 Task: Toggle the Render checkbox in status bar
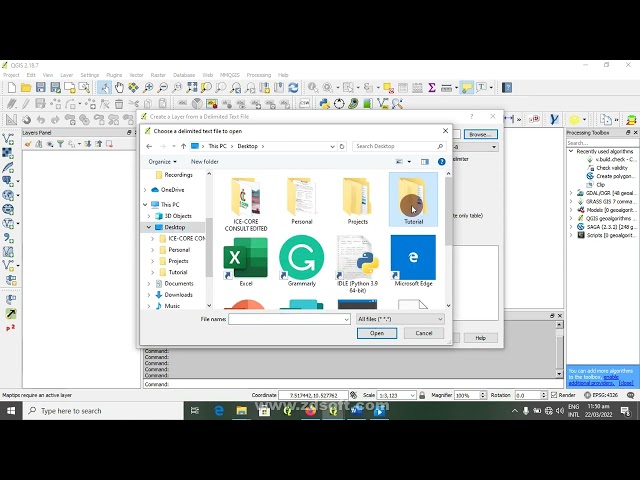pos(554,395)
